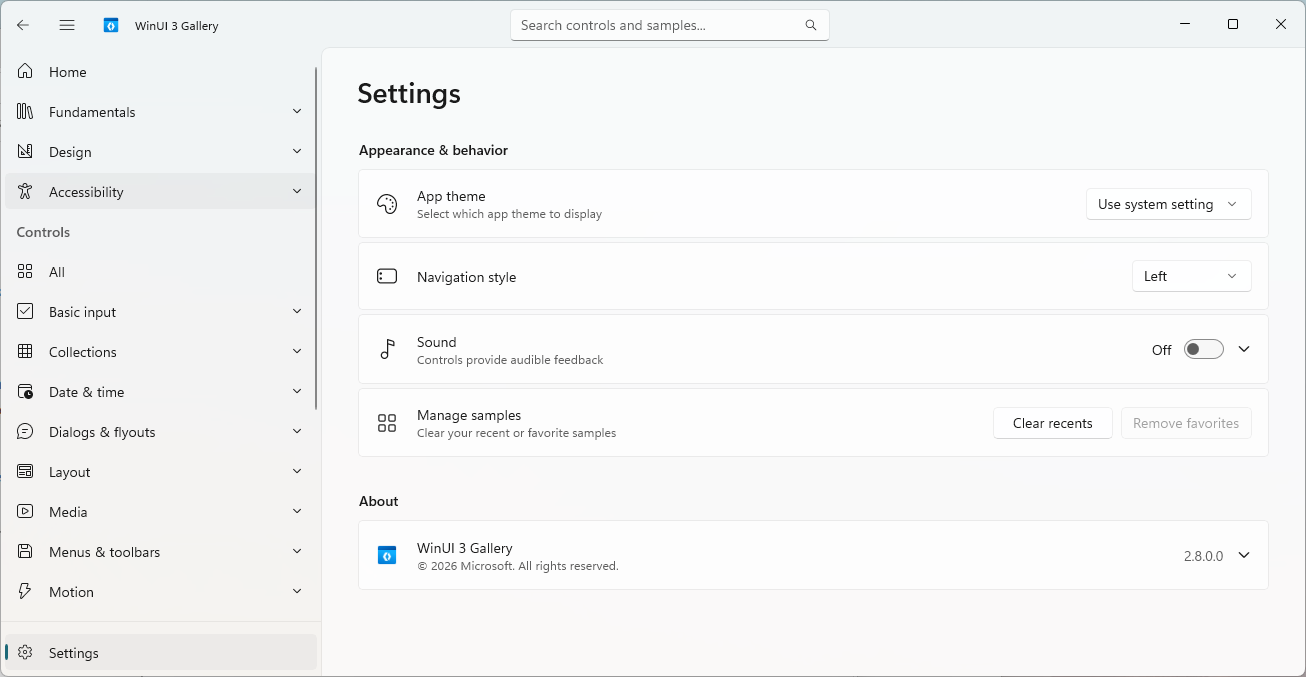The image size is (1306, 677).
Task: Click the Date & time calendar icon
Action: (25, 391)
